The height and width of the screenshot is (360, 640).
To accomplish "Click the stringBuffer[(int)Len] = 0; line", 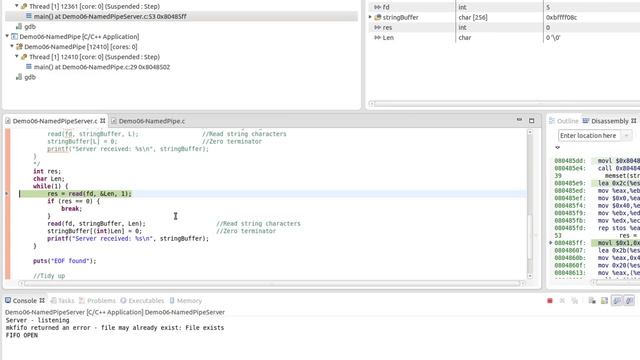I will point(94,231).
